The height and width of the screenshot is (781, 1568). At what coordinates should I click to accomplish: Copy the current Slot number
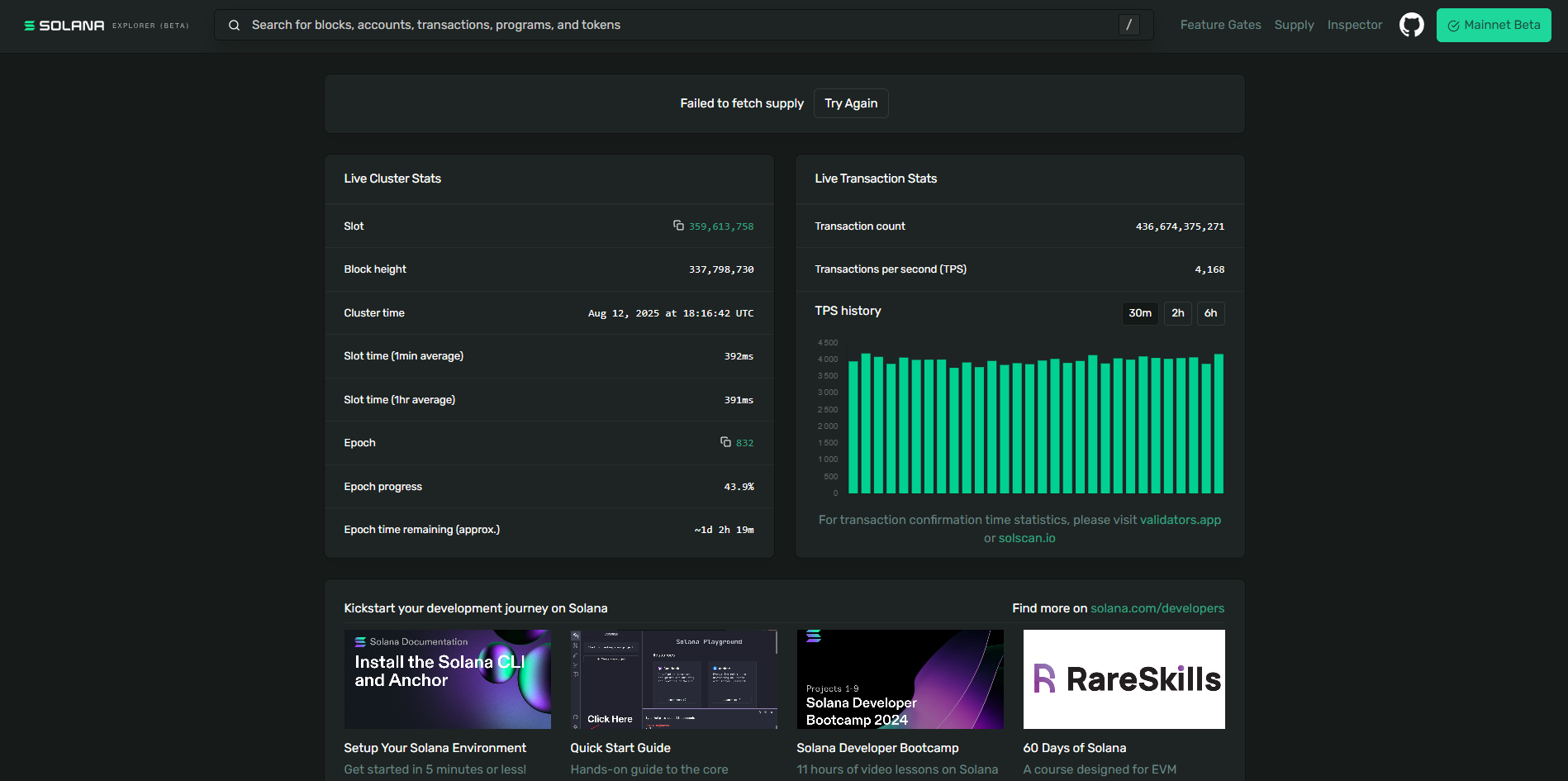coord(677,225)
